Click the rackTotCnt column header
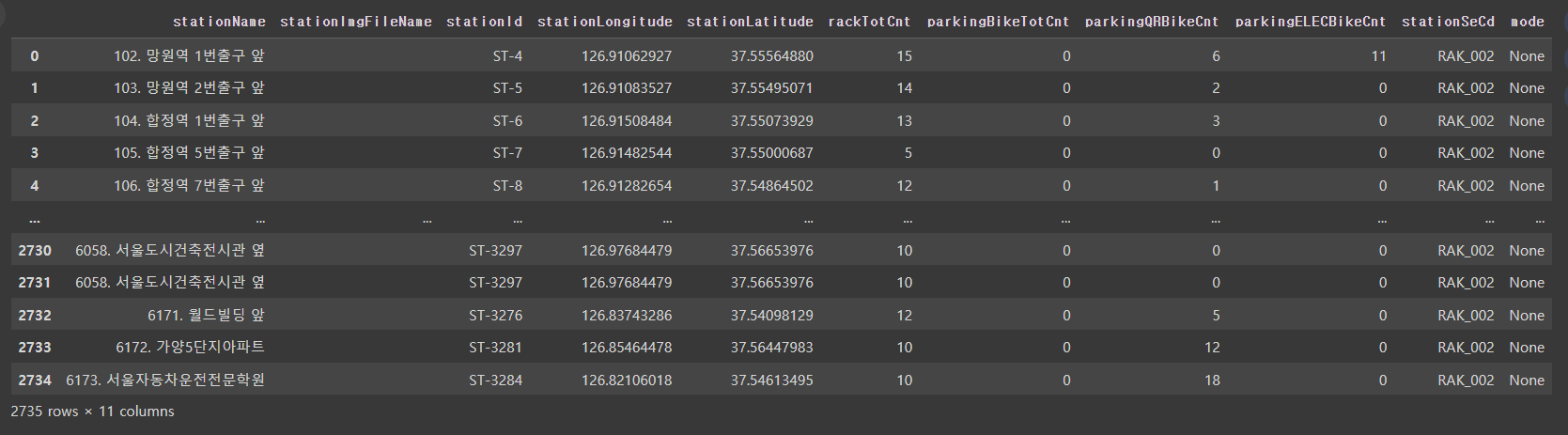Image resolution: width=1568 pixels, height=435 pixels. [x=869, y=21]
